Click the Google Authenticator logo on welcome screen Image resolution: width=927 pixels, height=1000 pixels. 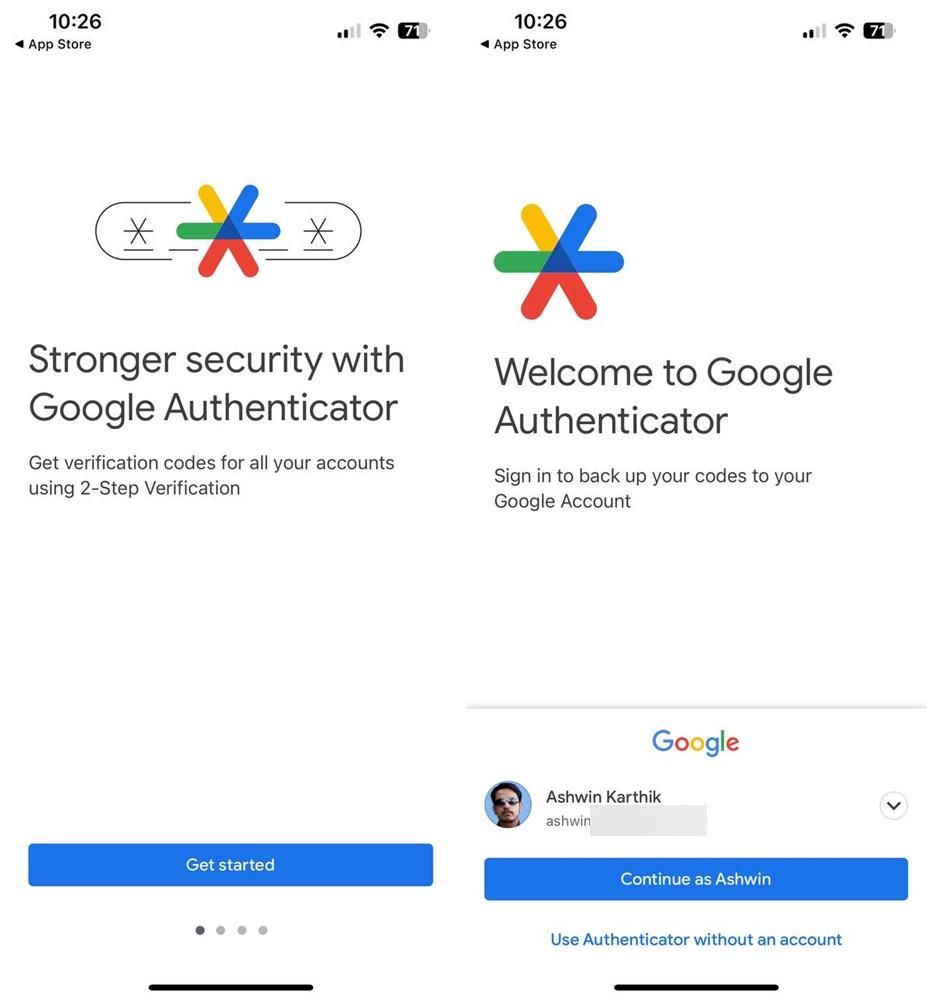(557, 260)
